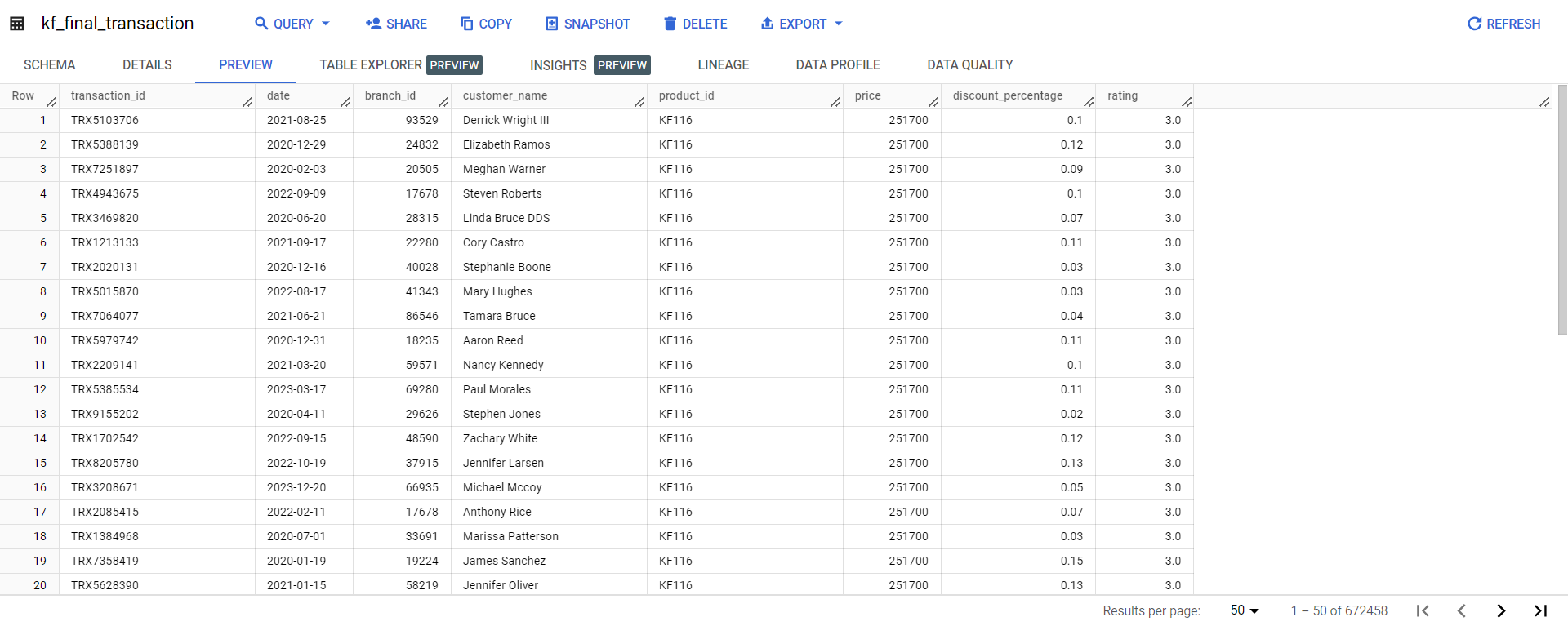Screen dimensions: 1568x626
Task: Jump to the first results page
Action: 1423,610
